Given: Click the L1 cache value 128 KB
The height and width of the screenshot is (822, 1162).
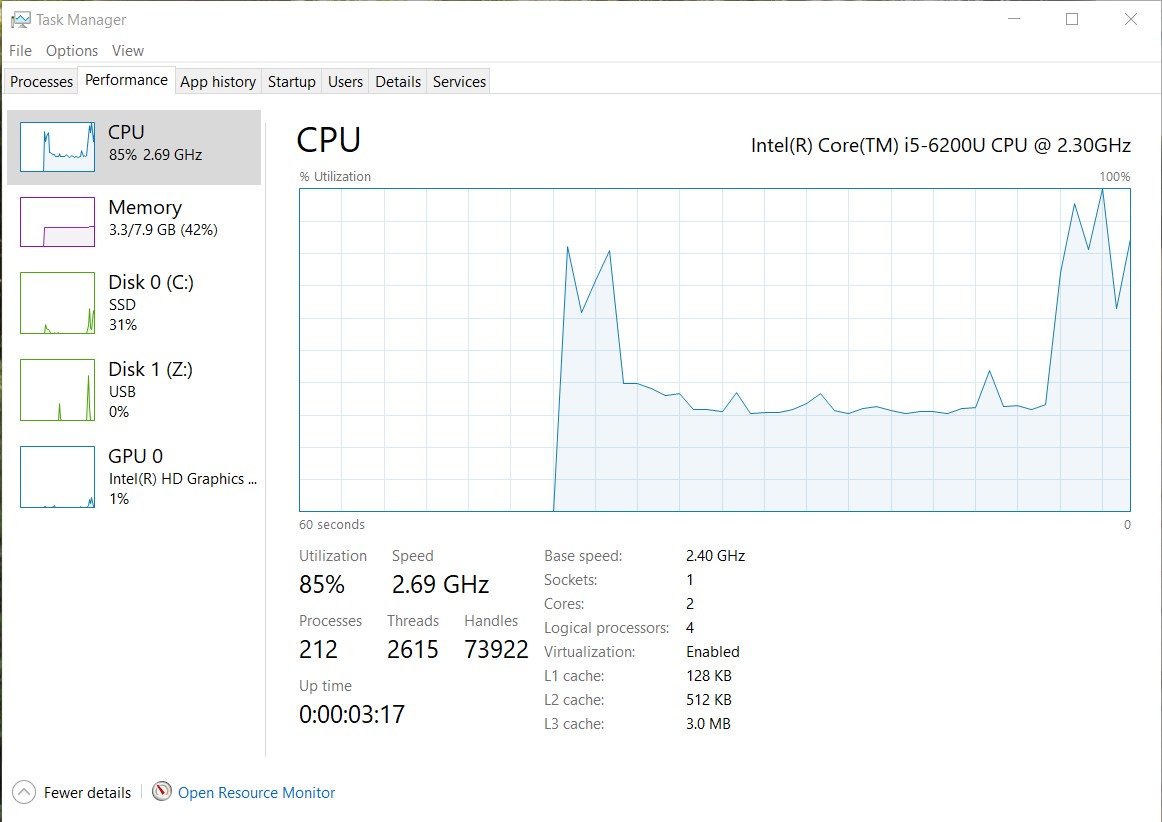Looking at the screenshot, I should [x=708, y=675].
